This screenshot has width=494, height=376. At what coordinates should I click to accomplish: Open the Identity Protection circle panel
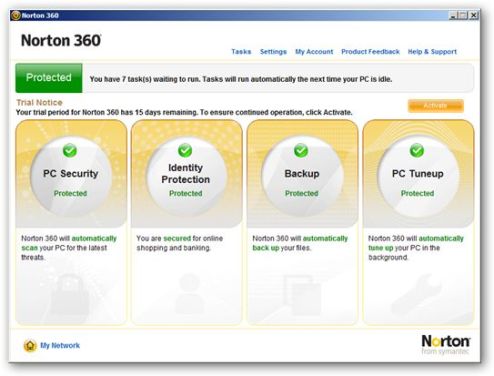(186, 177)
